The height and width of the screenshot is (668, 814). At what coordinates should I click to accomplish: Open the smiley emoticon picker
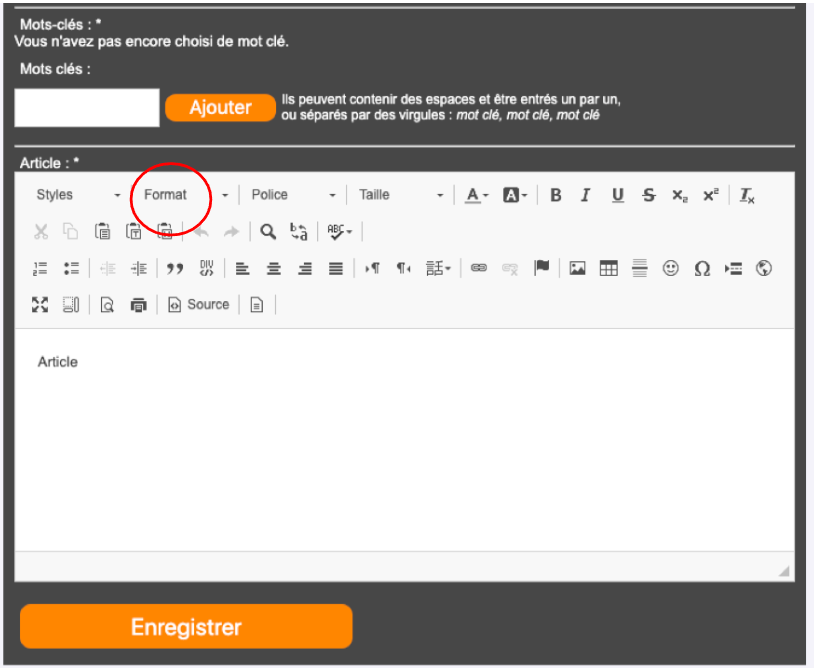click(x=671, y=268)
